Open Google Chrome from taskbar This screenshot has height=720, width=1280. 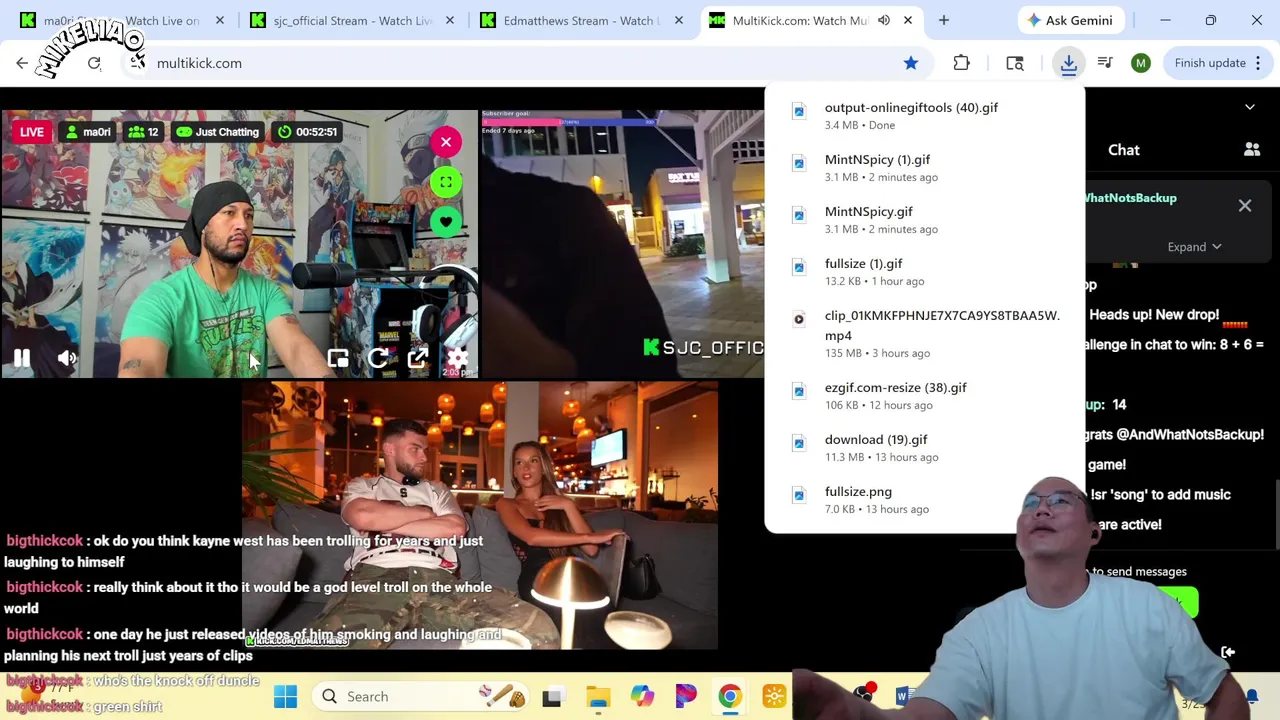730,696
